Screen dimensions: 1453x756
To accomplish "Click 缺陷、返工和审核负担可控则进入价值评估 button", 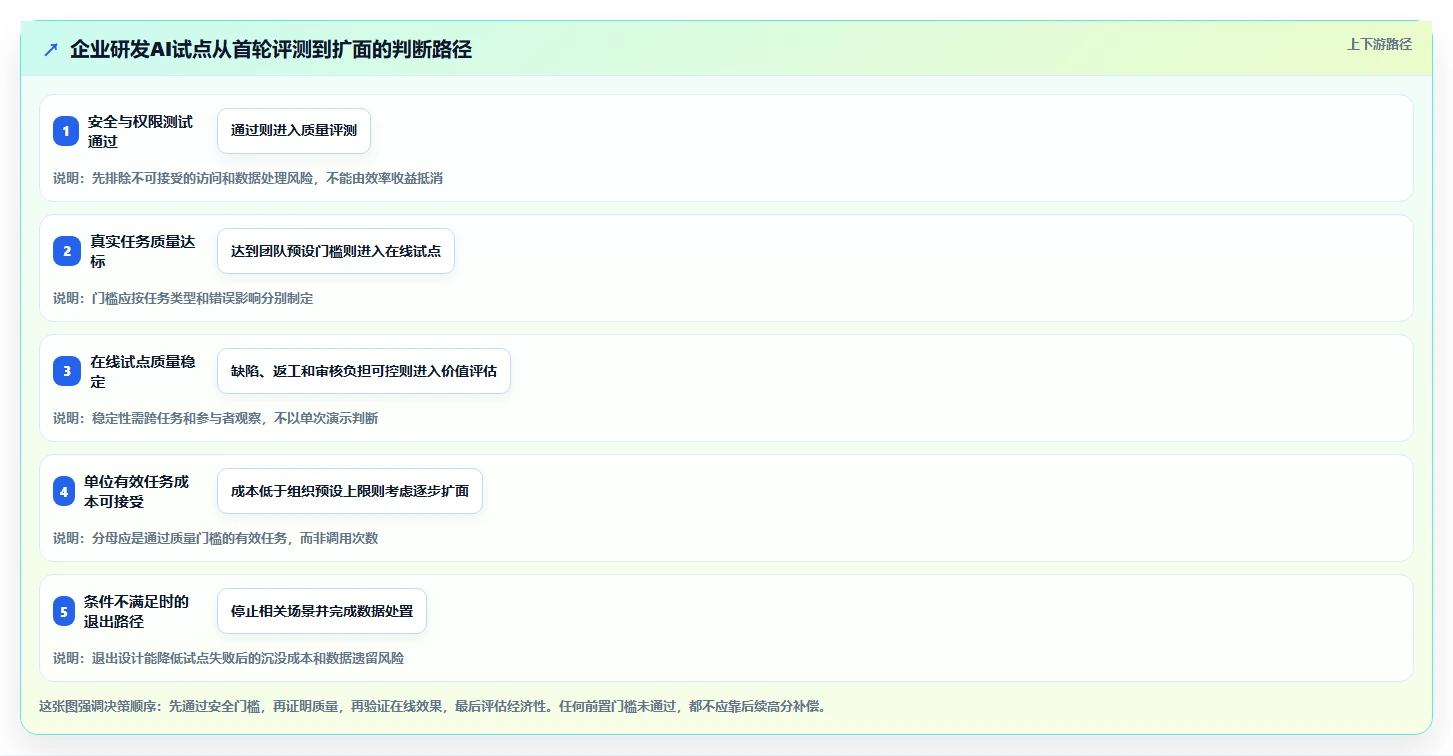I will pyautogui.click(x=364, y=371).
